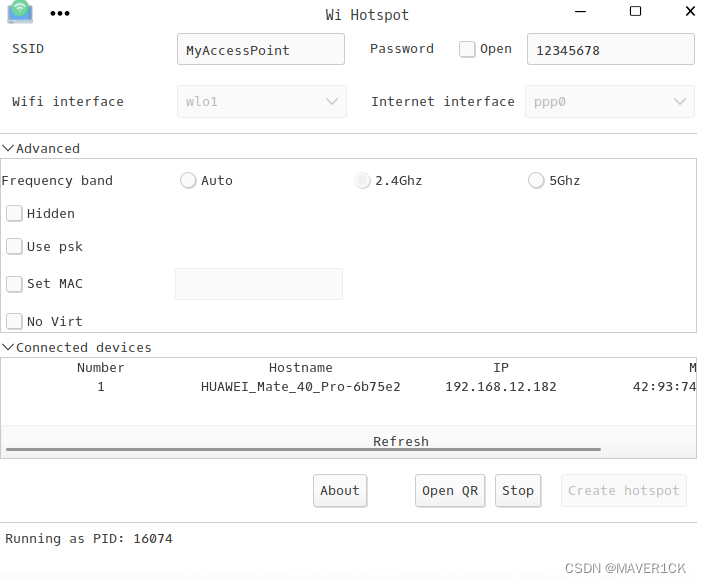Click device number 1 cell
This screenshot has height=583, width=701.
pyautogui.click(x=101, y=387)
